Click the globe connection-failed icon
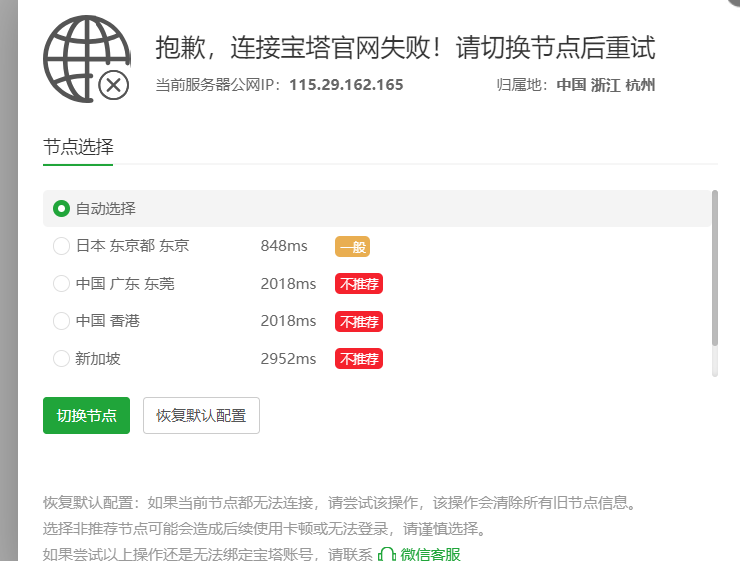This screenshot has height=561, width=740. click(x=87, y=59)
